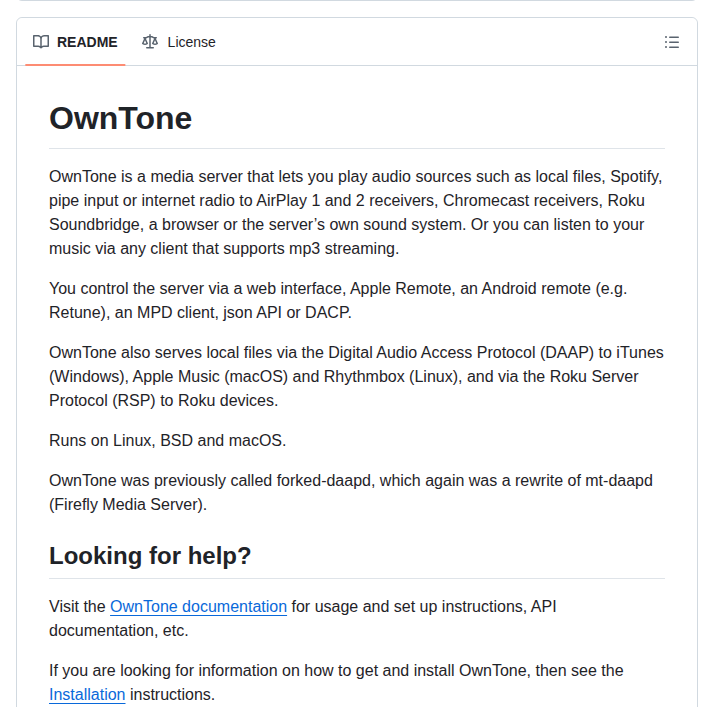Open the README tab

coord(75,42)
